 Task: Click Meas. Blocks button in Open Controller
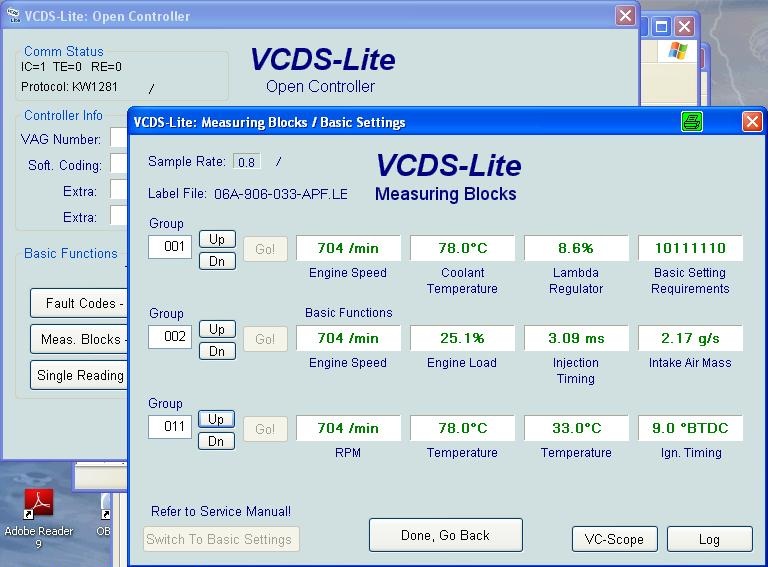click(x=80, y=339)
